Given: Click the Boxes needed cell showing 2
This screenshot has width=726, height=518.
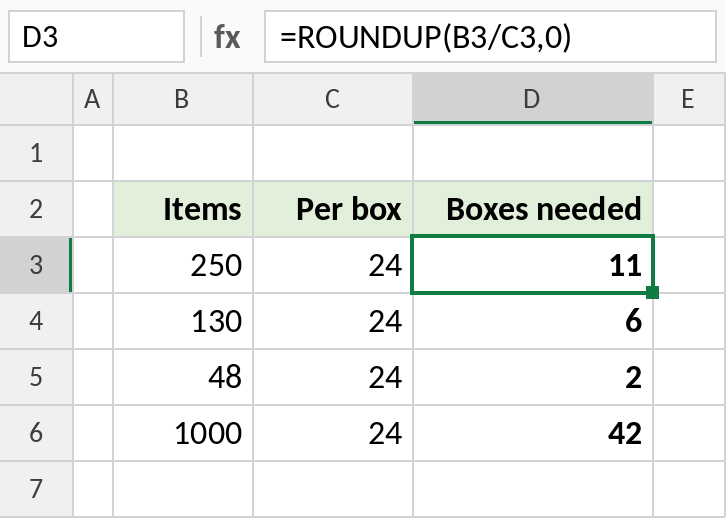Looking at the screenshot, I should pos(532,377).
